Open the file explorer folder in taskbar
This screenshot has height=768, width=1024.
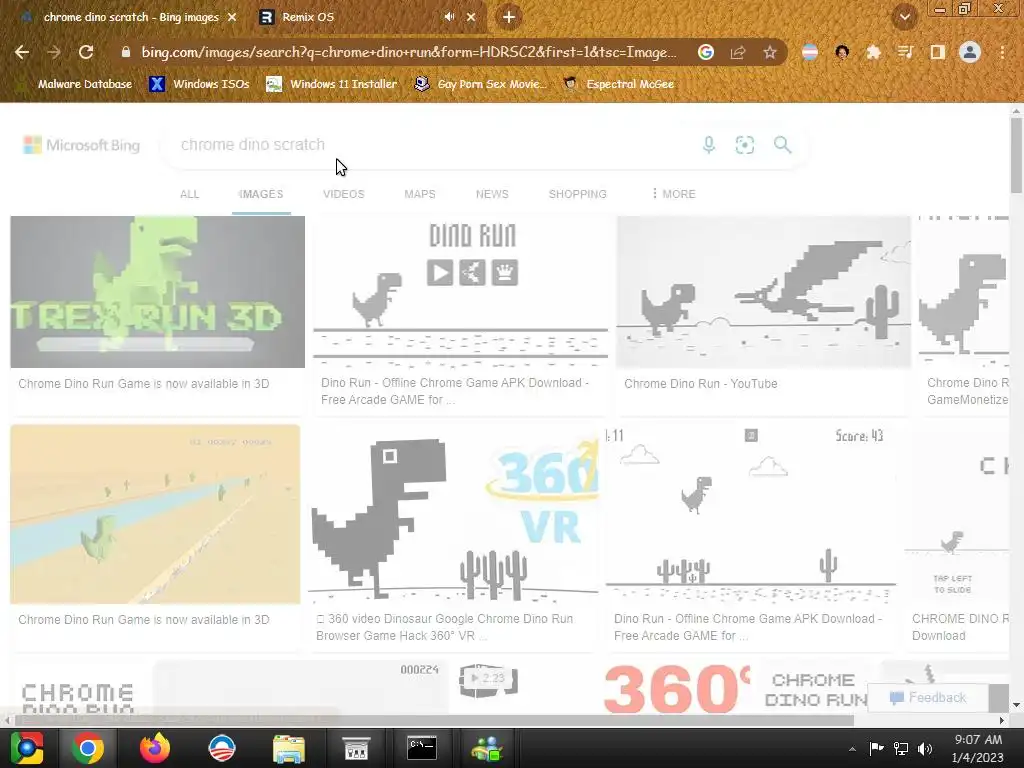(x=289, y=748)
